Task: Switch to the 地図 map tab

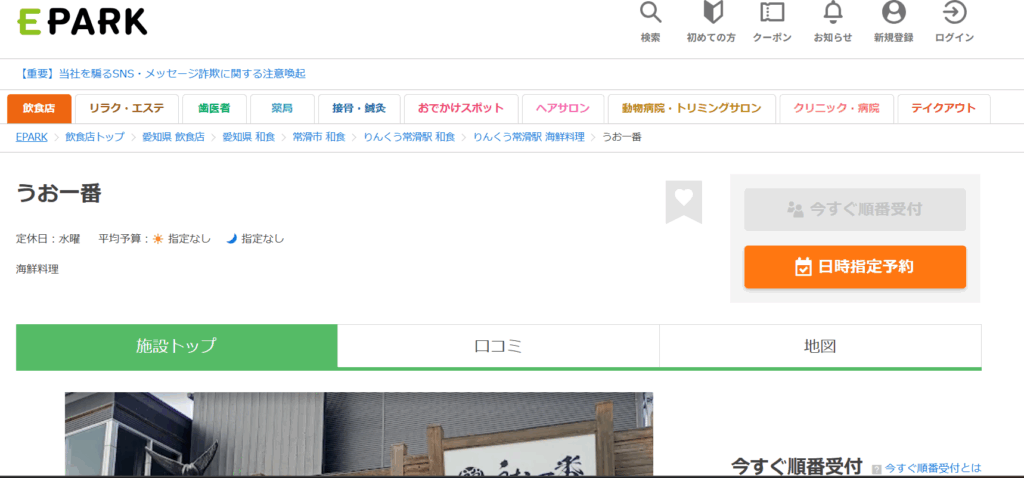Action: [x=820, y=347]
